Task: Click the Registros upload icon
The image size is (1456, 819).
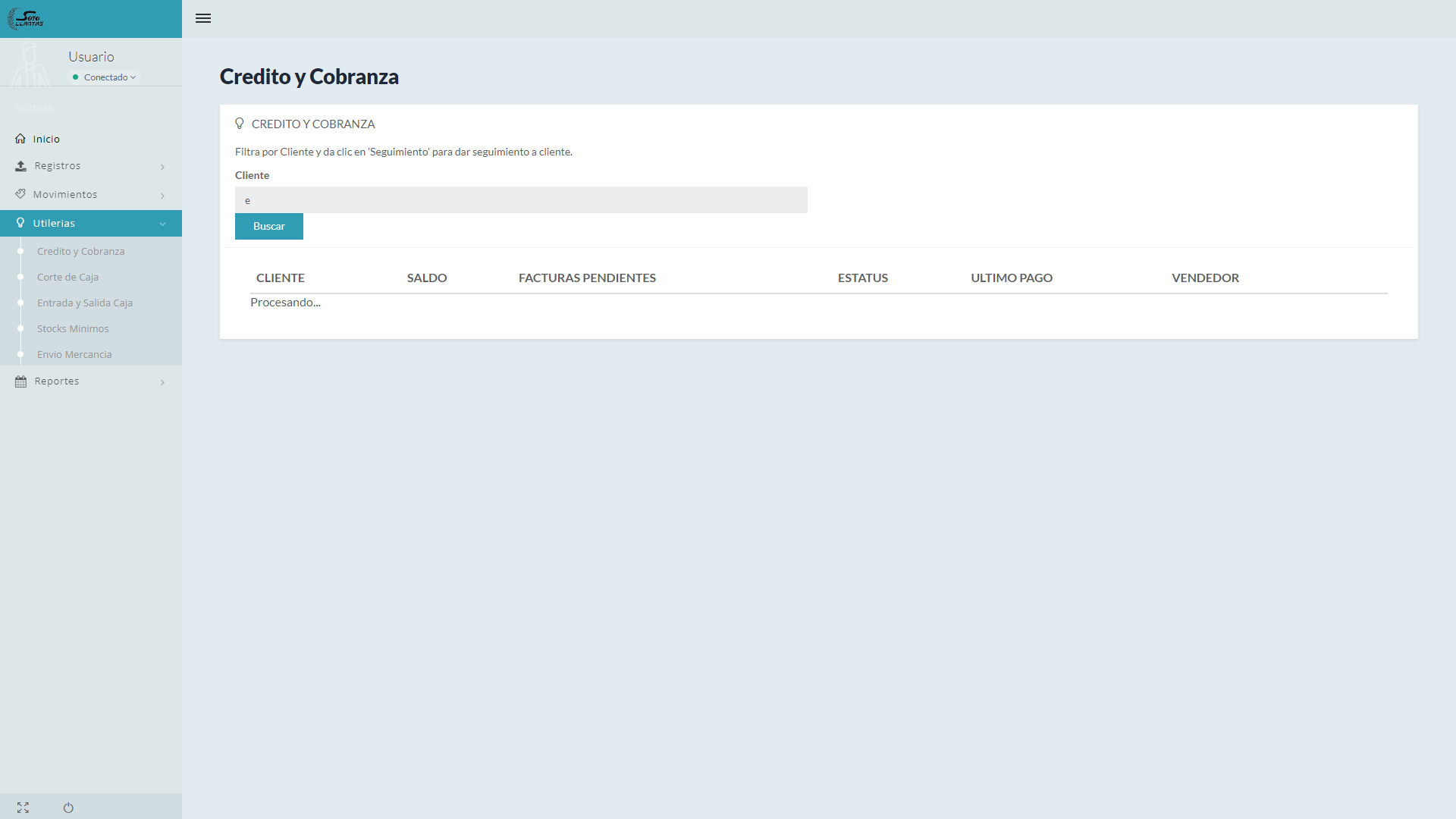Action: (x=20, y=166)
